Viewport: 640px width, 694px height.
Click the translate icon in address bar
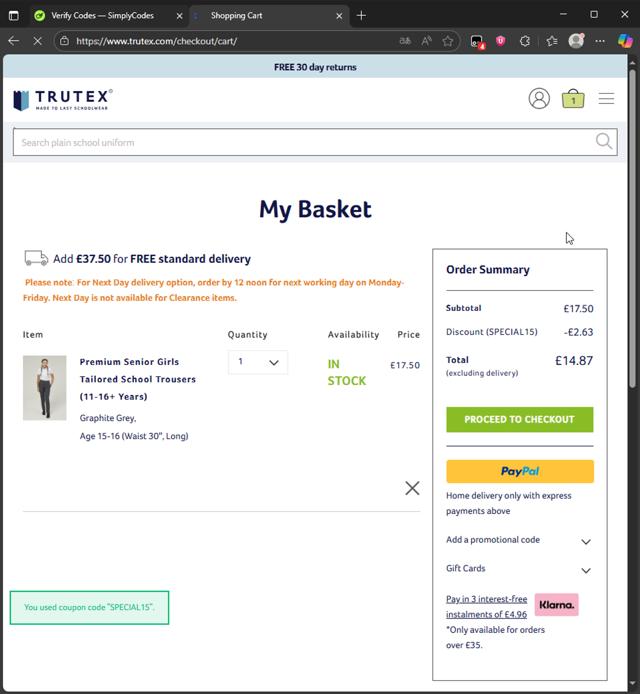click(x=405, y=41)
